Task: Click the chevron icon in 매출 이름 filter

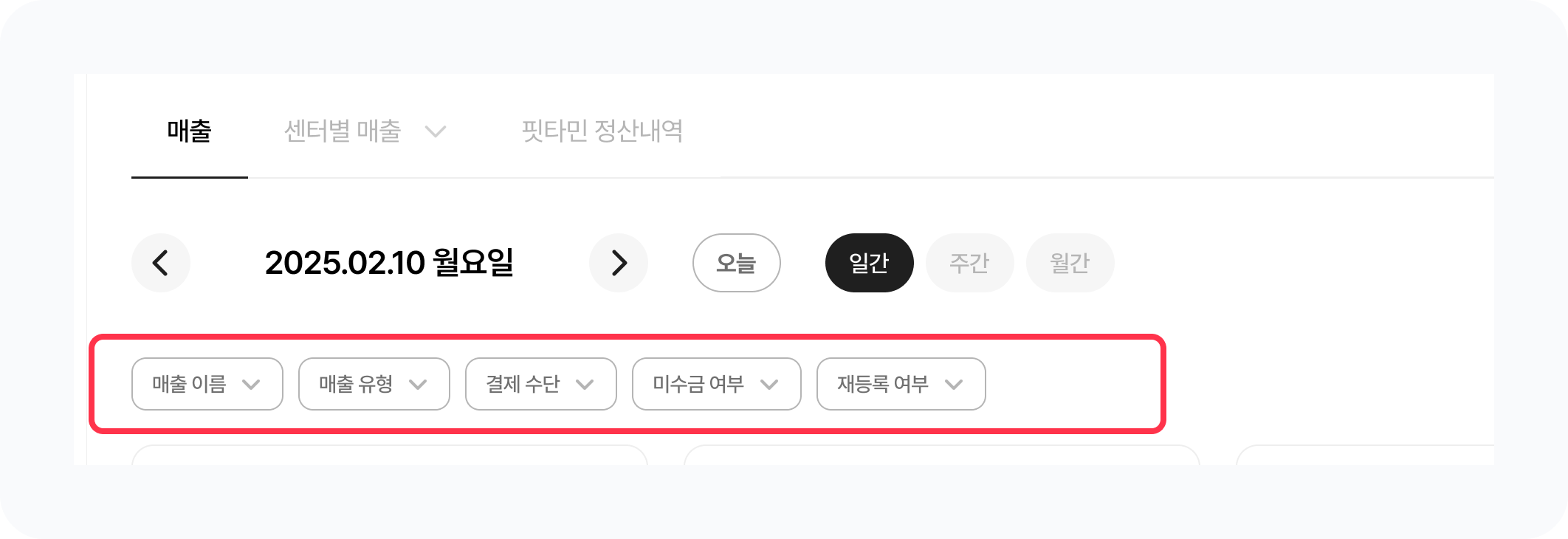Action: tap(251, 385)
